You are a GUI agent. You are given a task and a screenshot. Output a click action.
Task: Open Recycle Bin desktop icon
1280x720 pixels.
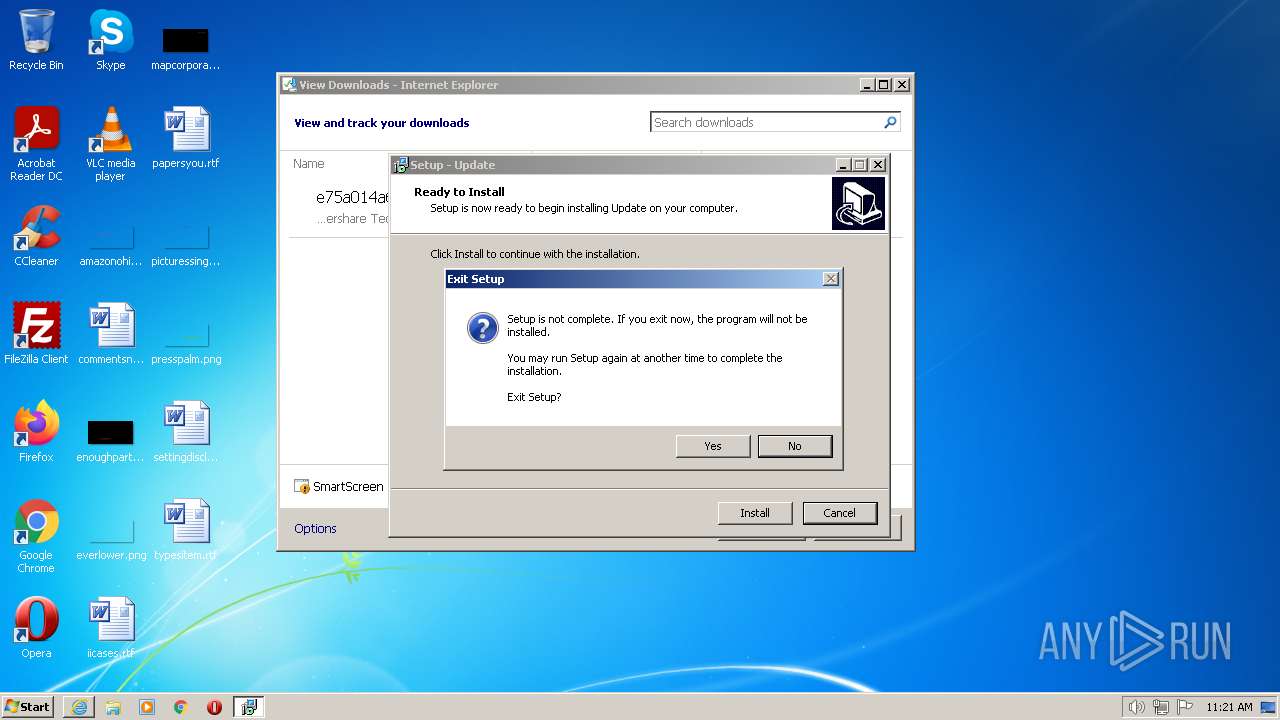point(36,40)
